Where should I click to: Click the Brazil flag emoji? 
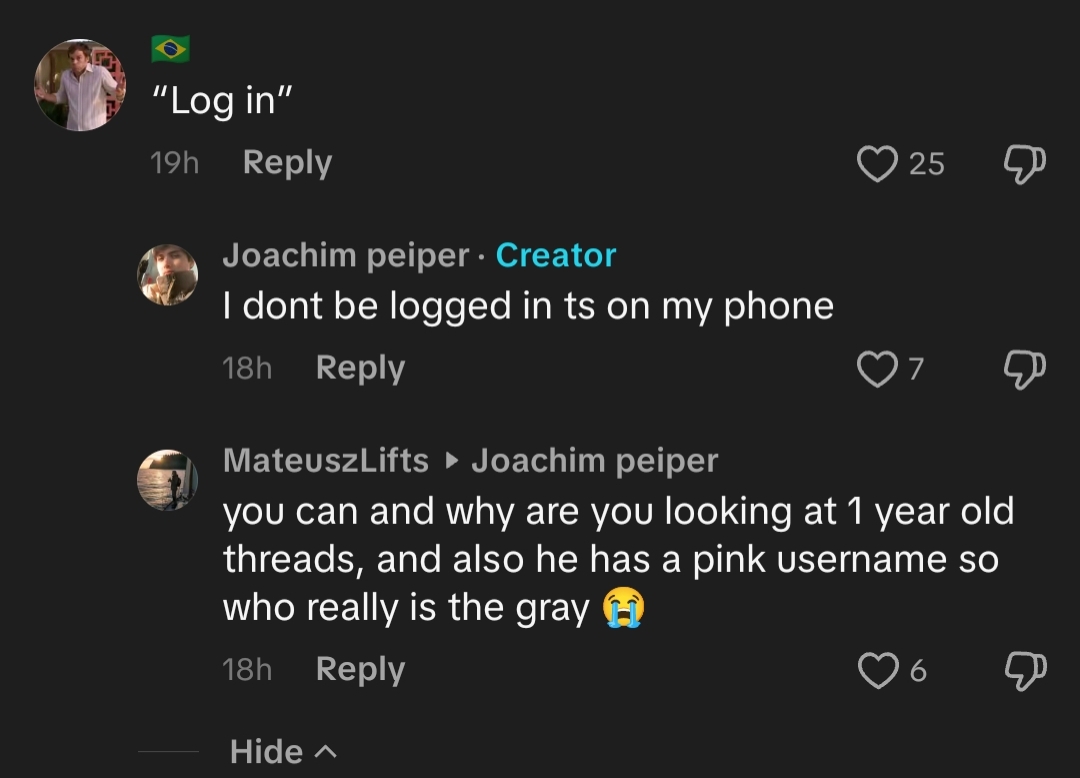169,47
